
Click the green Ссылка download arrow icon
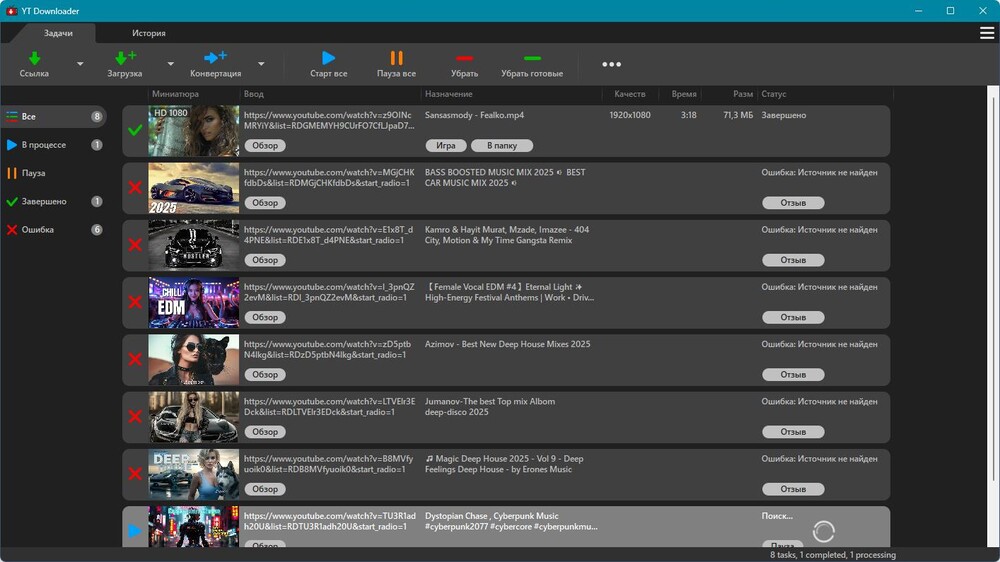point(34,58)
